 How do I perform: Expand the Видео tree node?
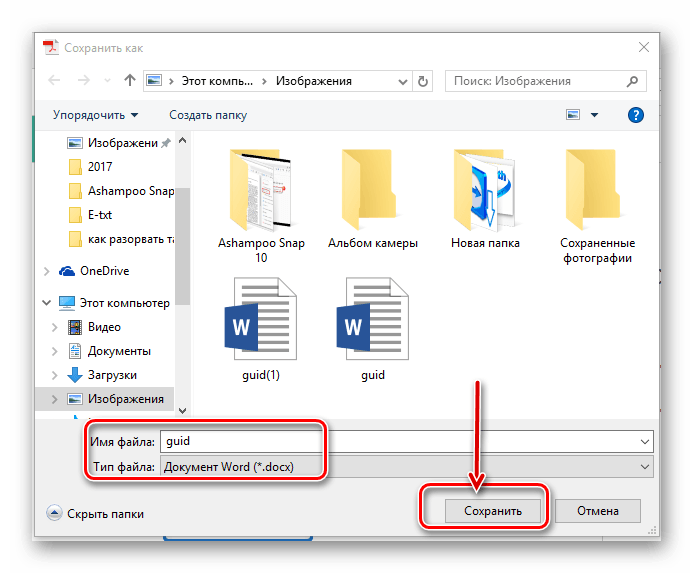(54, 327)
